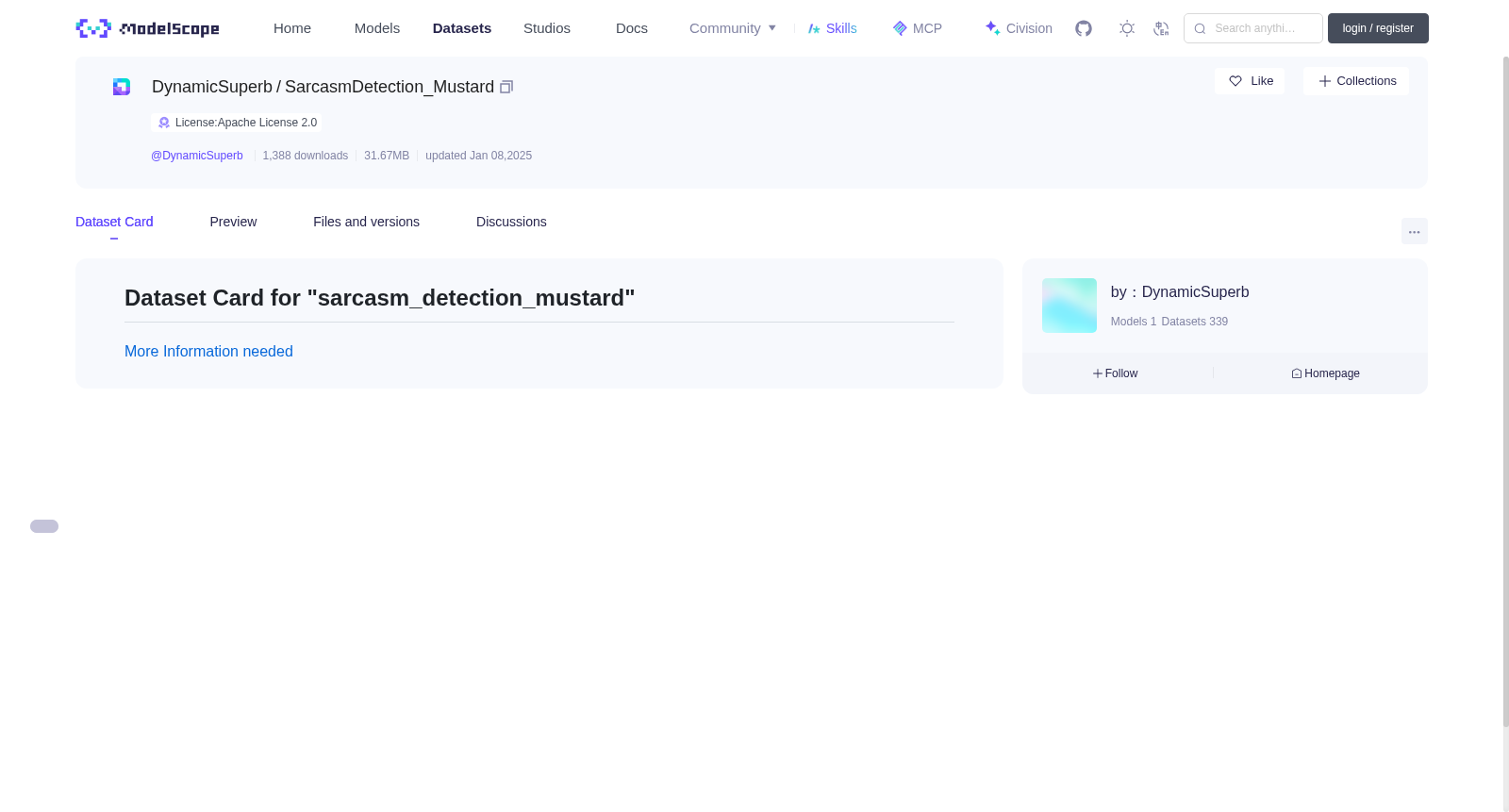The width and height of the screenshot is (1509, 812).
Task: Click the 'License:Apache License 2.0' label
Action: [x=246, y=123]
